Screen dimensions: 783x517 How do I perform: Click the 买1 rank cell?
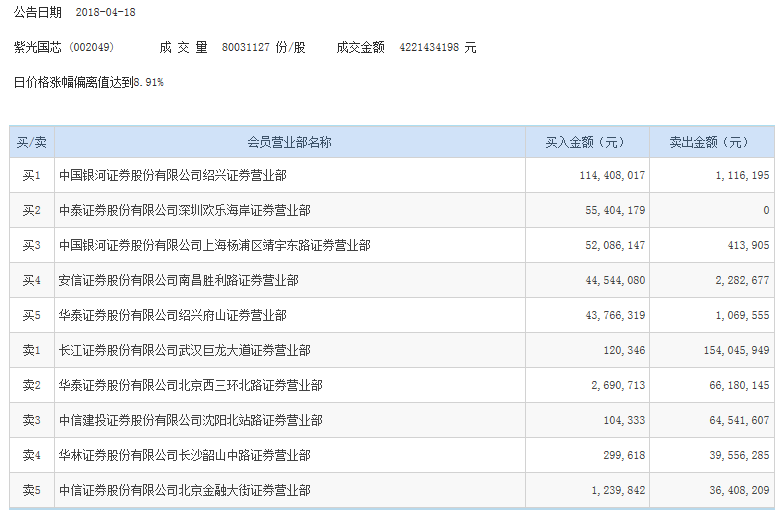(x=31, y=175)
